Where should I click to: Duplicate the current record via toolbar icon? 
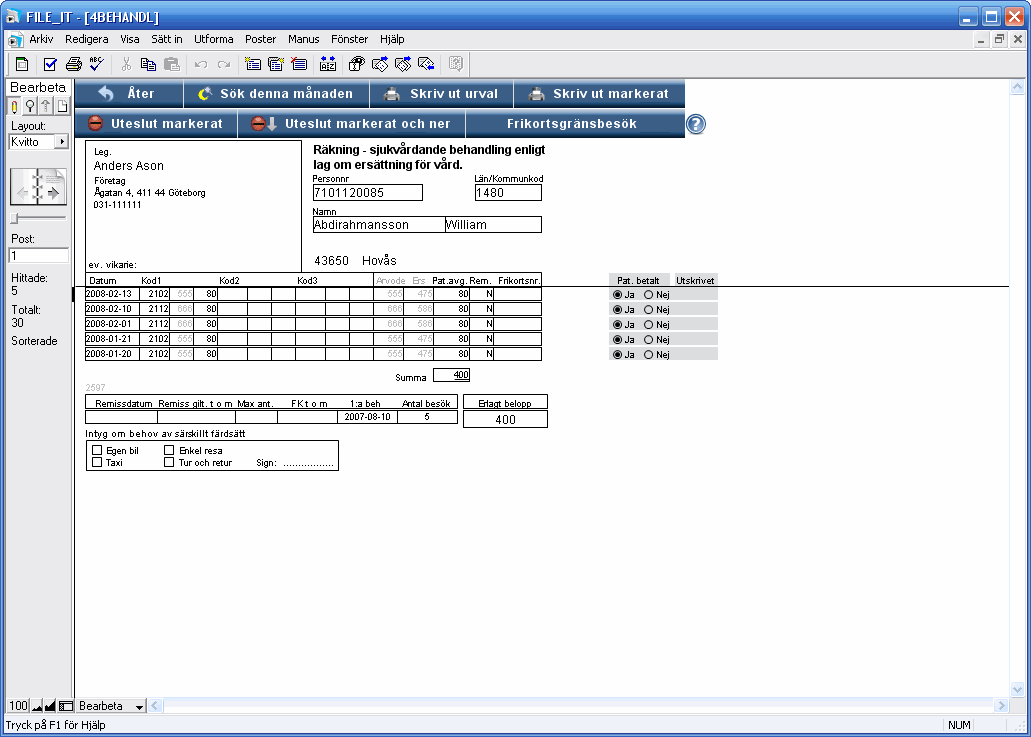276,64
